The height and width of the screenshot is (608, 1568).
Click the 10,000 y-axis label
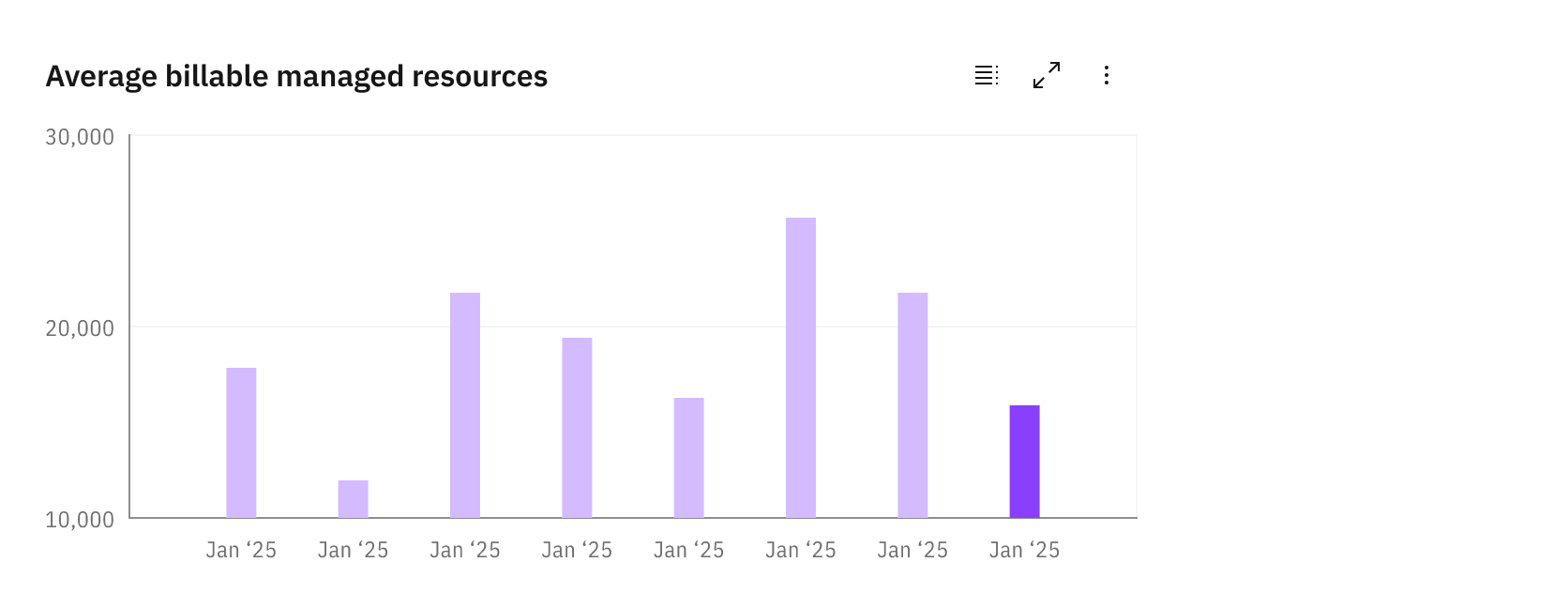click(80, 520)
